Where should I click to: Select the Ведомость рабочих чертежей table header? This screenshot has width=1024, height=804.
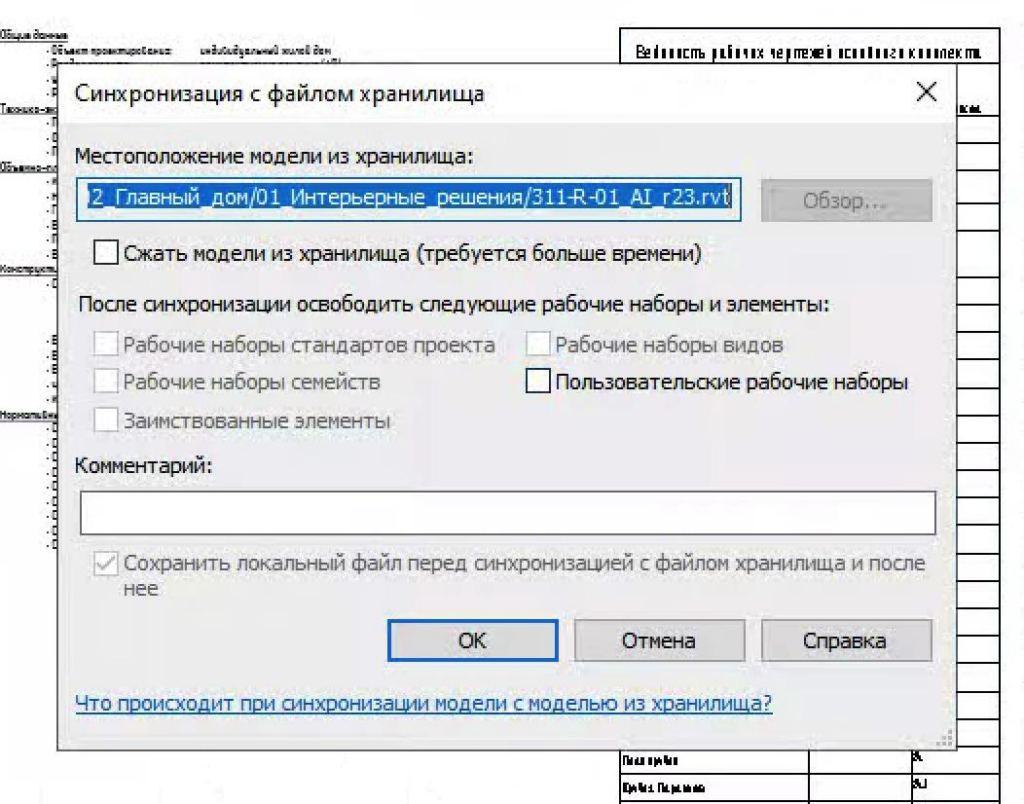coord(808,52)
